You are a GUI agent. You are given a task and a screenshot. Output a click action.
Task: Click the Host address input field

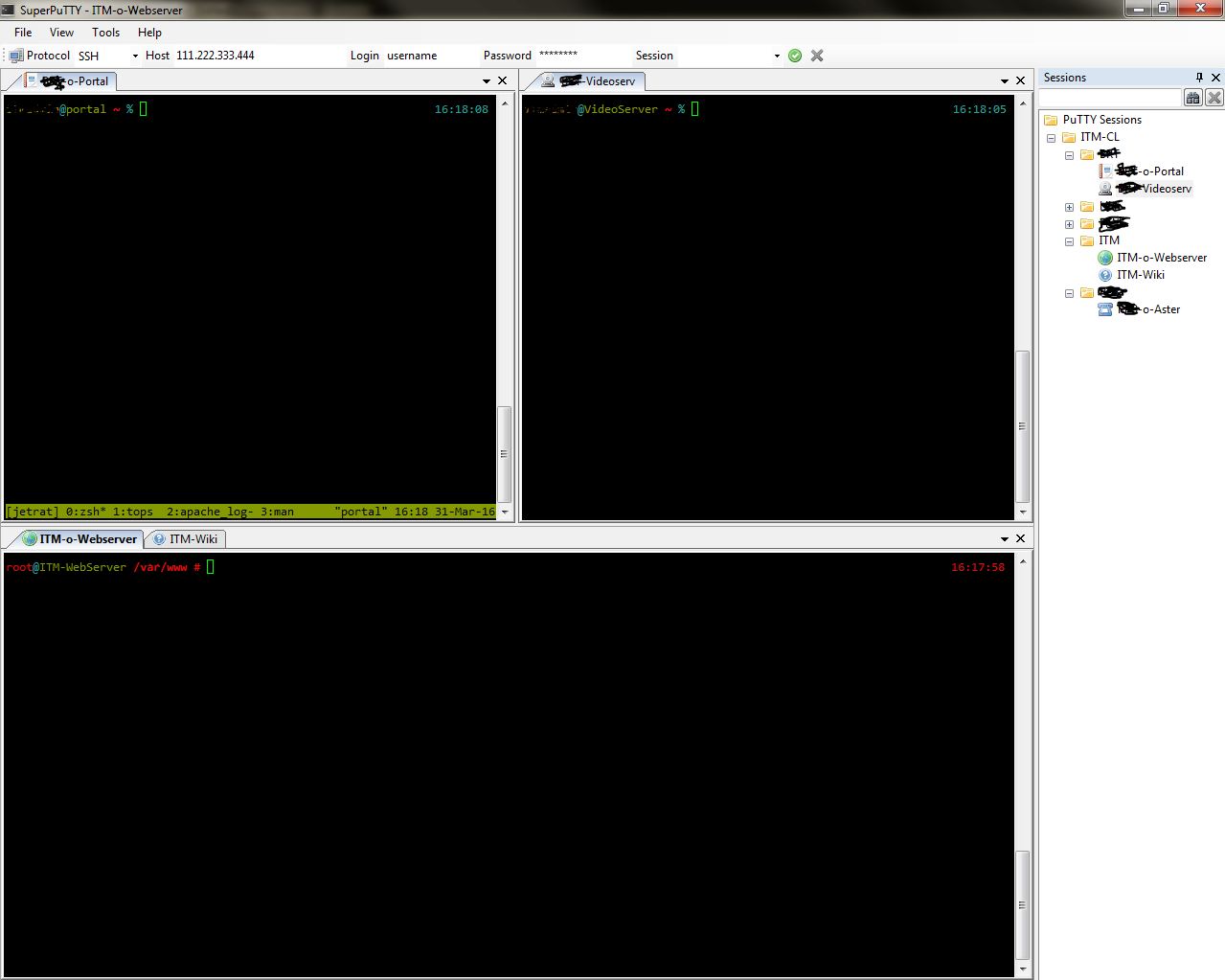257,56
